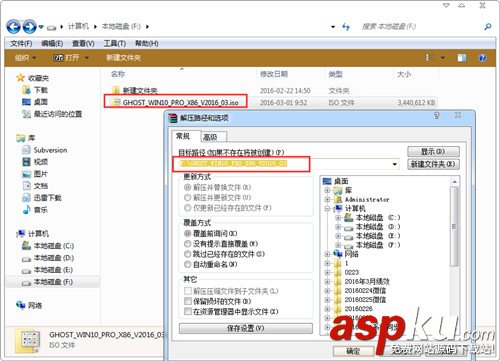Open the view options dropdown arrow
The height and width of the screenshot is (361, 500).
pyautogui.click(x=443, y=58)
